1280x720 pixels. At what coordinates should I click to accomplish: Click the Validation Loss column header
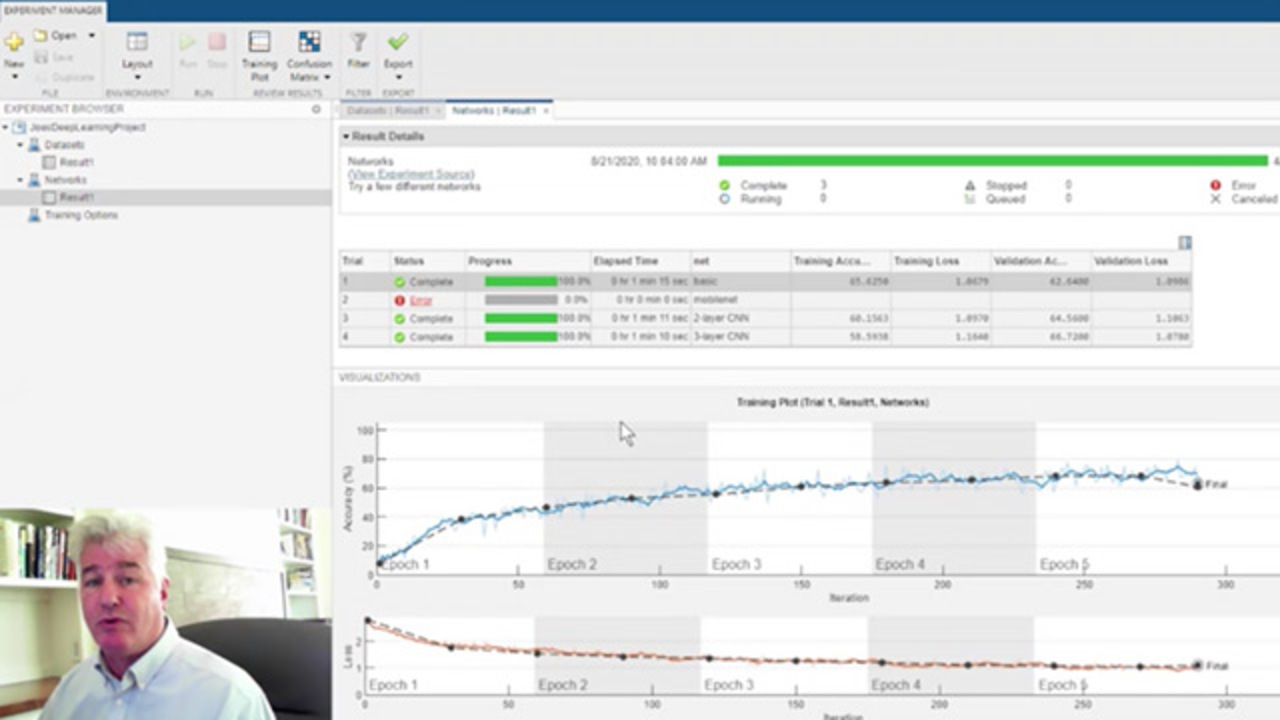(1130, 261)
